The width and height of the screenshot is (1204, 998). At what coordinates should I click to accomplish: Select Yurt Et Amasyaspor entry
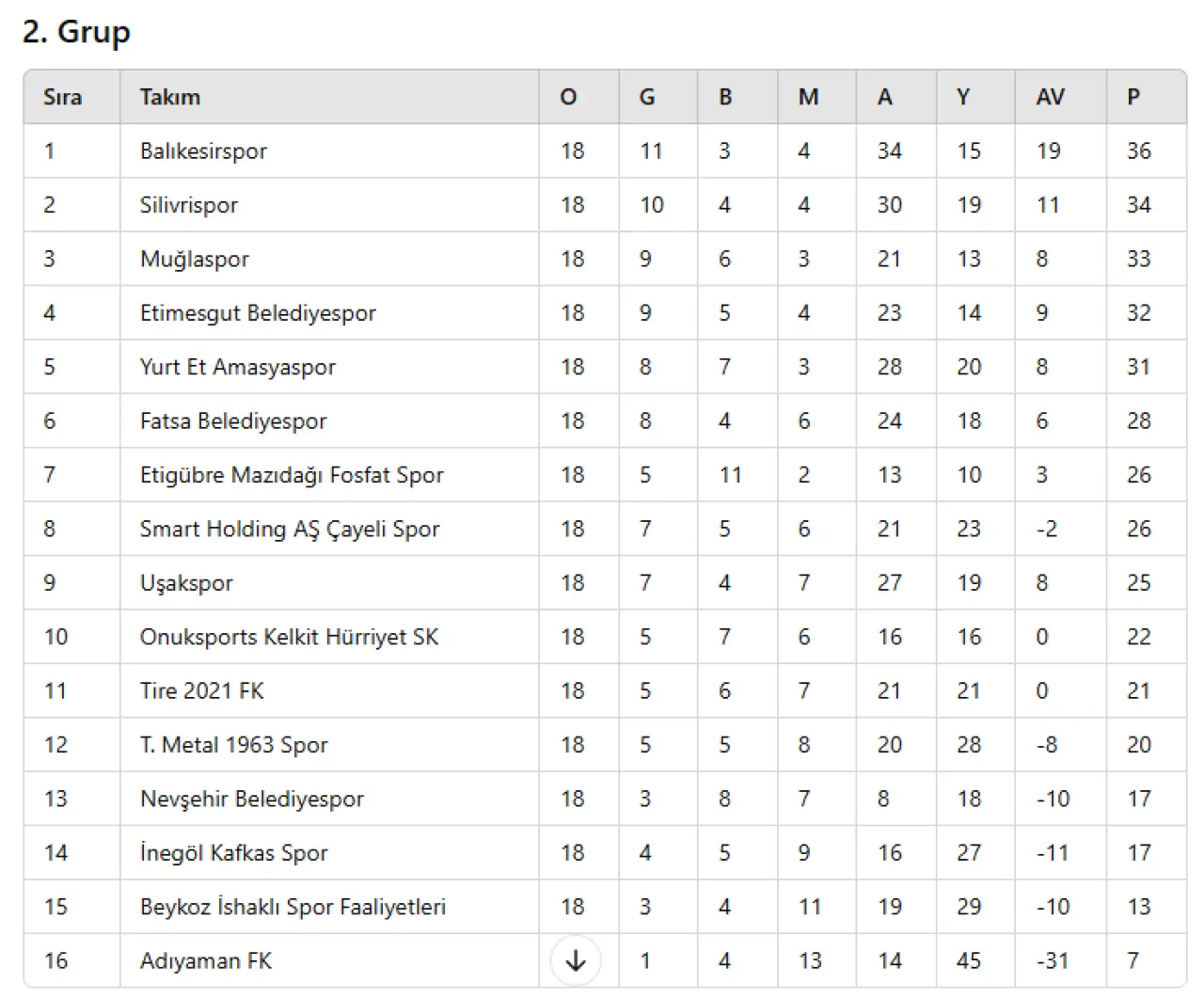tap(238, 367)
